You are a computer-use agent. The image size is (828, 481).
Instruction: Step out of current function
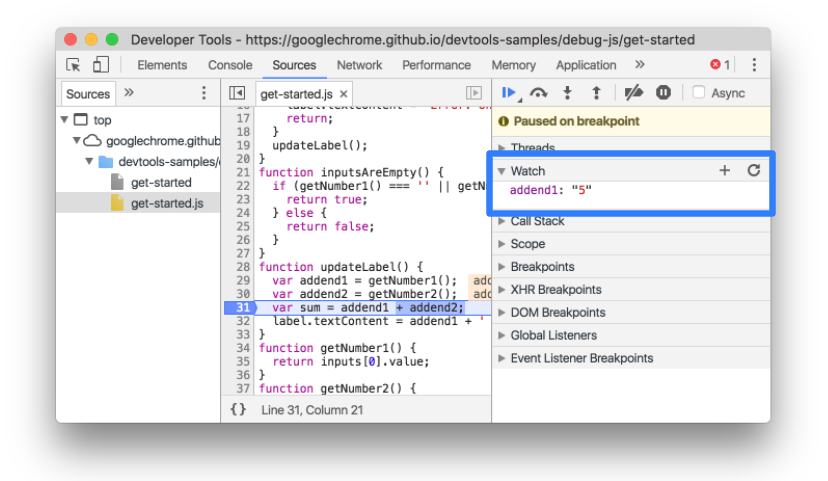tap(596, 93)
